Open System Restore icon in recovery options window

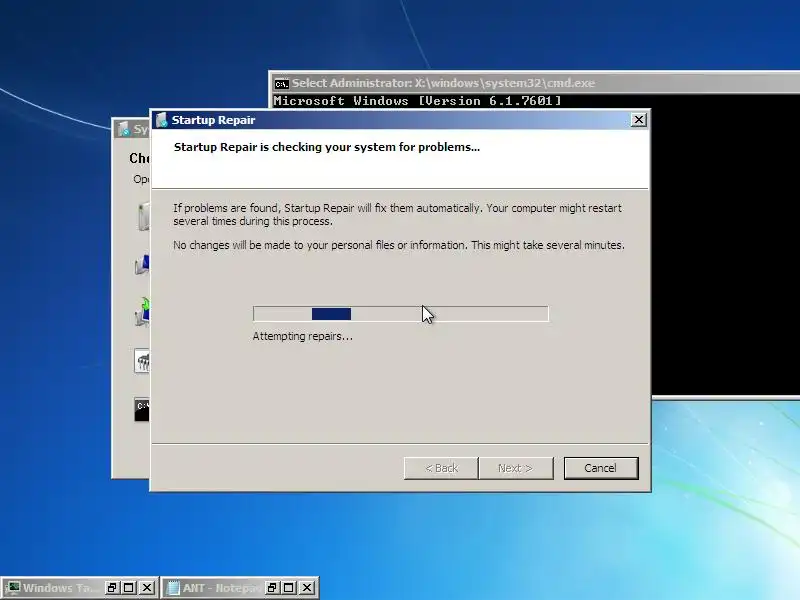(142, 265)
